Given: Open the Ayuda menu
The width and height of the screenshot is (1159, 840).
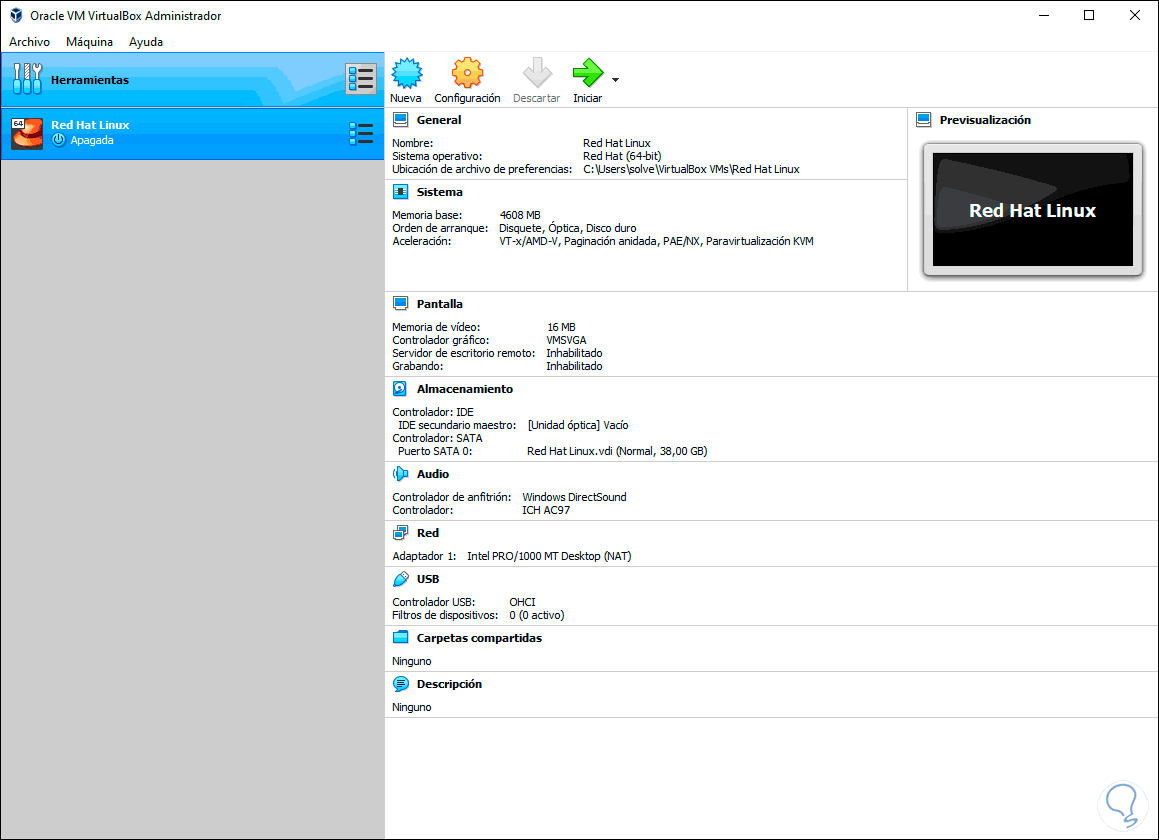Looking at the screenshot, I should (x=146, y=42).
